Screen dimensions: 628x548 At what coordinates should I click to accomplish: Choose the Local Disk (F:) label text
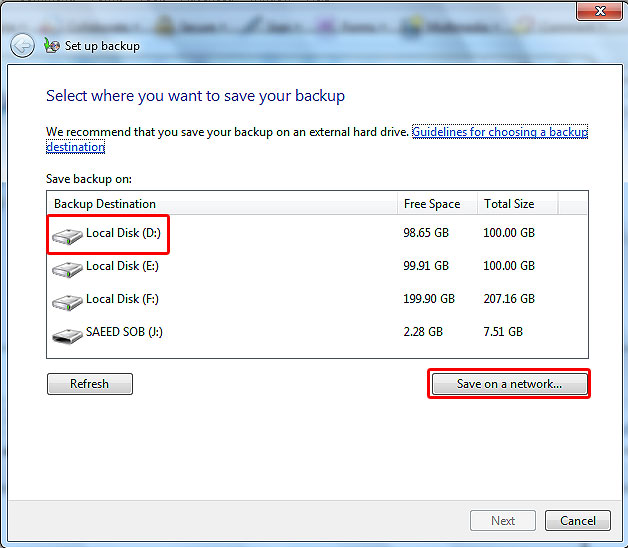pos(122,299)
